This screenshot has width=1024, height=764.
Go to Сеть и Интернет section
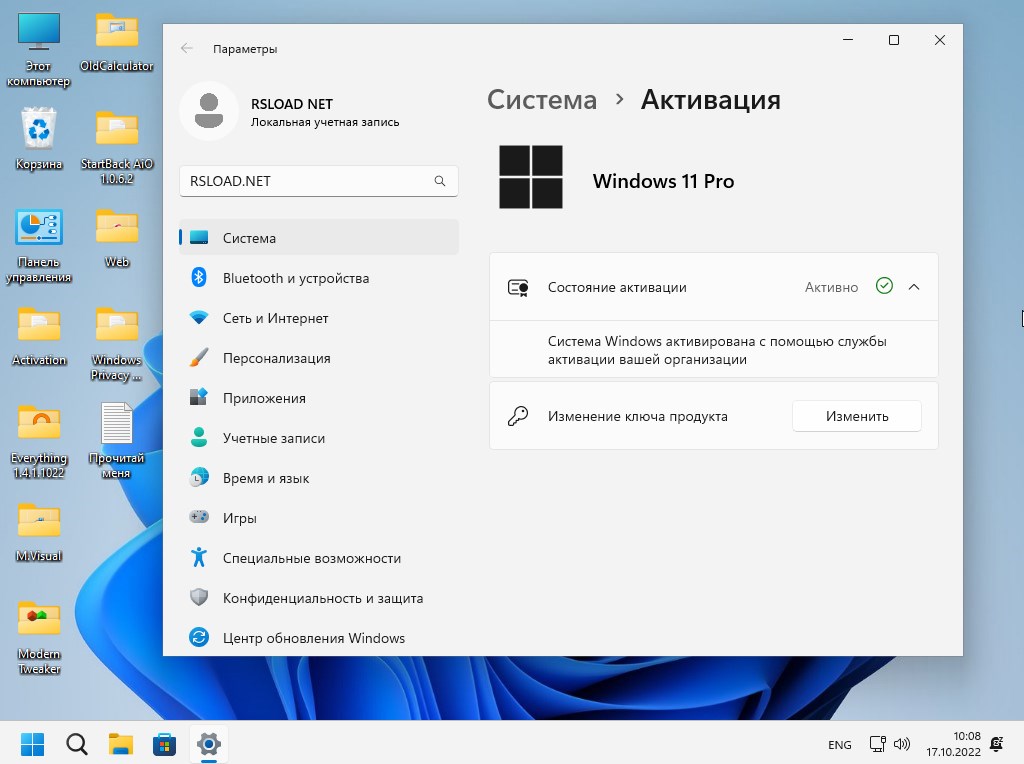pos(319,318)
